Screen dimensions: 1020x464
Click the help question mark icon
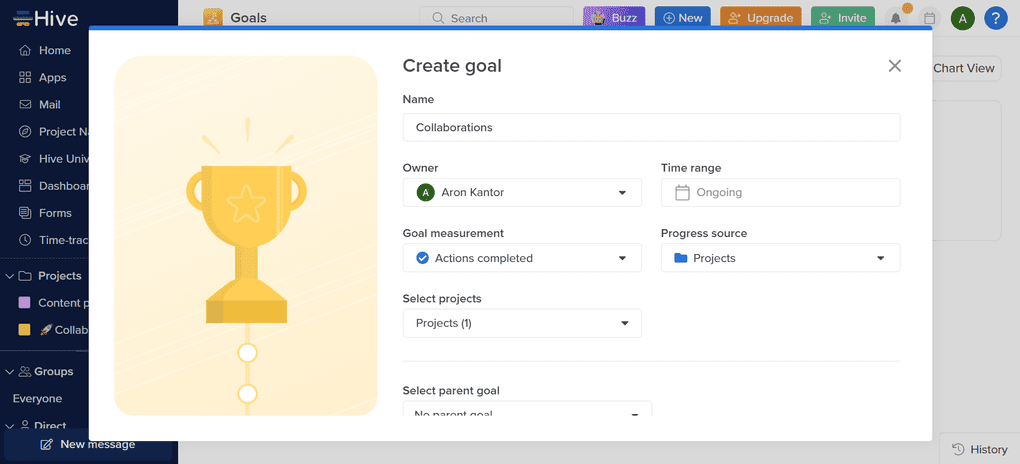click(x=995, y=18)
